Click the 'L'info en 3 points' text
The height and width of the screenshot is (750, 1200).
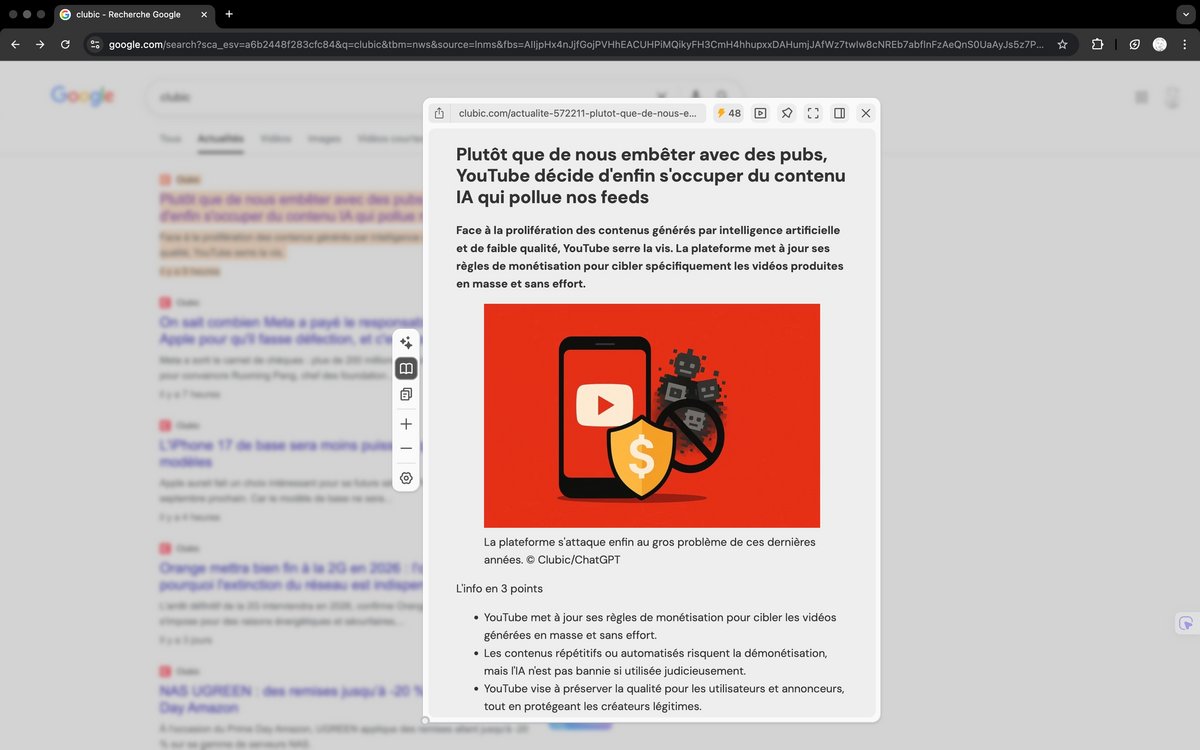tap(500, 588)
